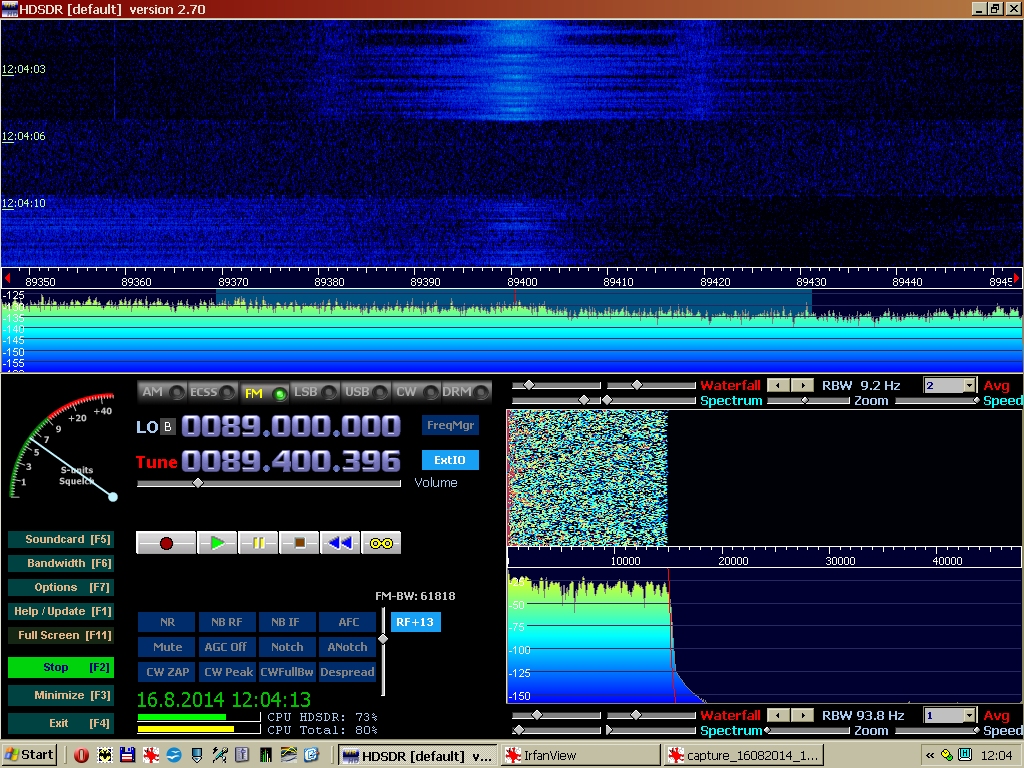
Task: Click the RF+13 gain button
Action: [415, 622]
